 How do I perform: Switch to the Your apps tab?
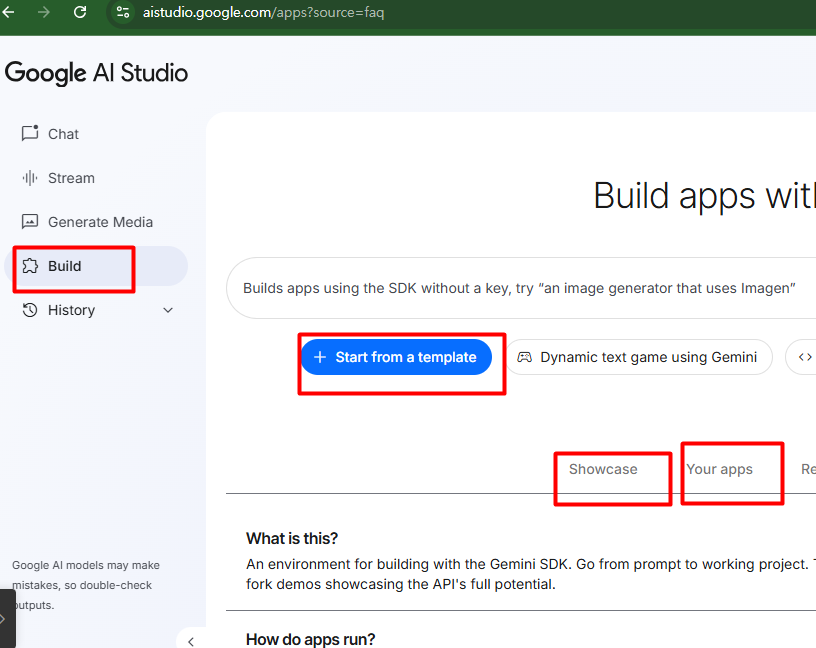click(719, 469)
